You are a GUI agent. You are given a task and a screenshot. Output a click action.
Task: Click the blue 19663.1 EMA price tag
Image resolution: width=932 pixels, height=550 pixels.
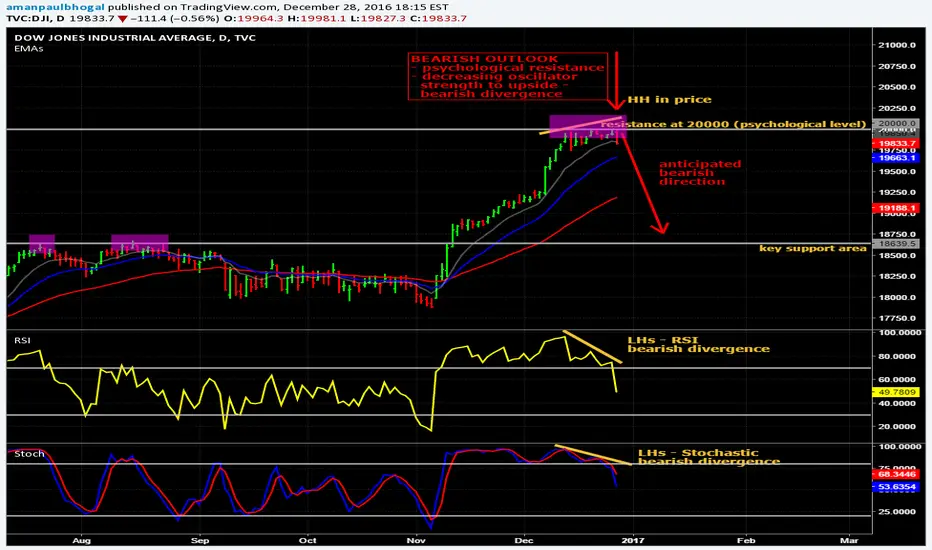point(896,158)
